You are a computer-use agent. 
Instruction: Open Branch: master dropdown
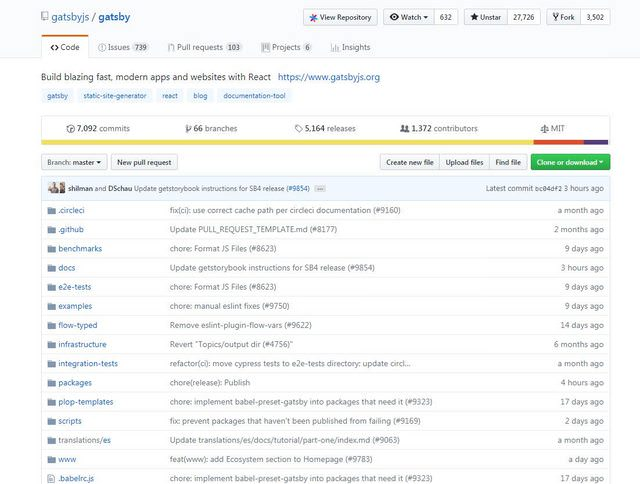pyautogui.click(x=74, y=162)
